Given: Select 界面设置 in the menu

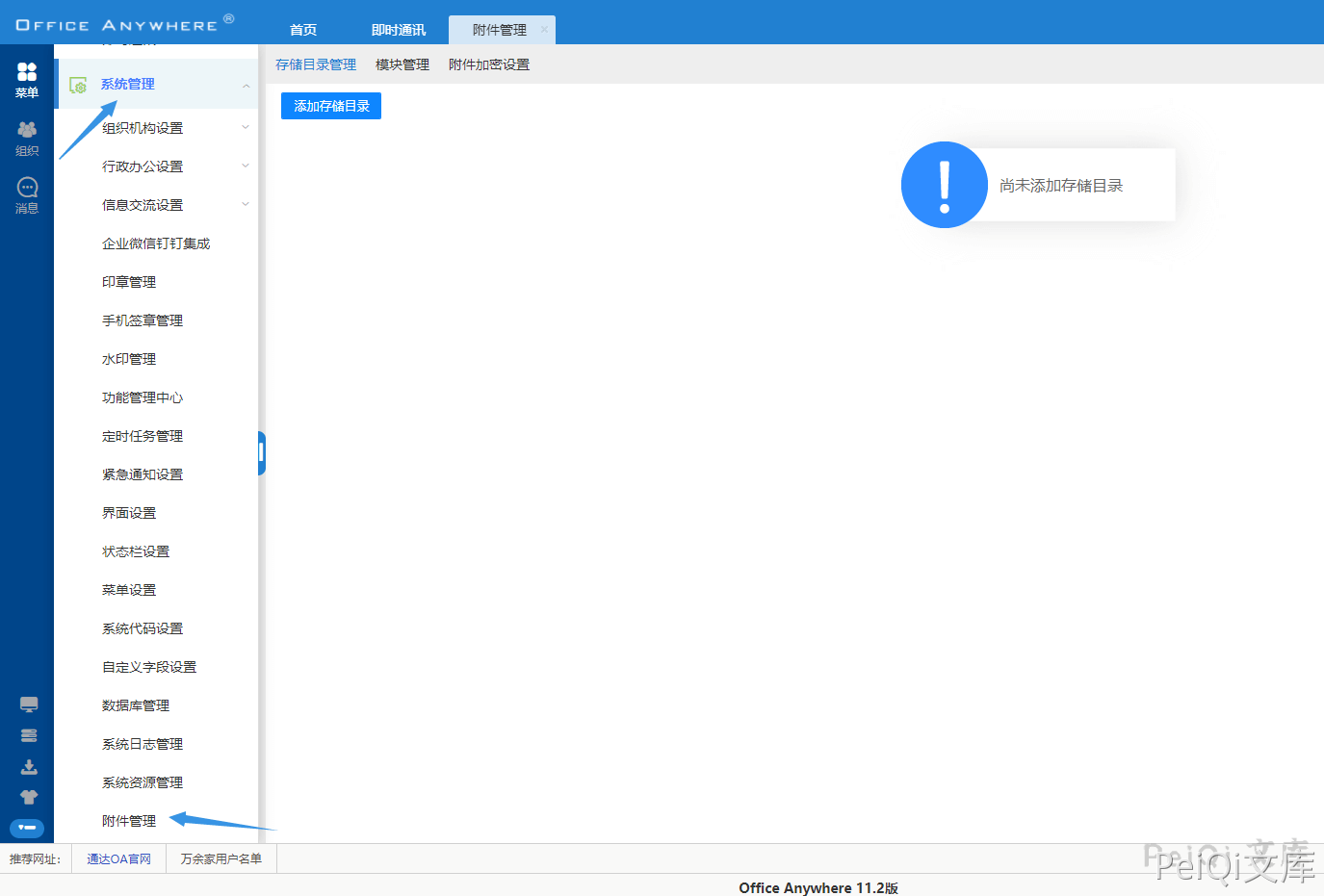Looking at the screenshot, I should point(129,513).
